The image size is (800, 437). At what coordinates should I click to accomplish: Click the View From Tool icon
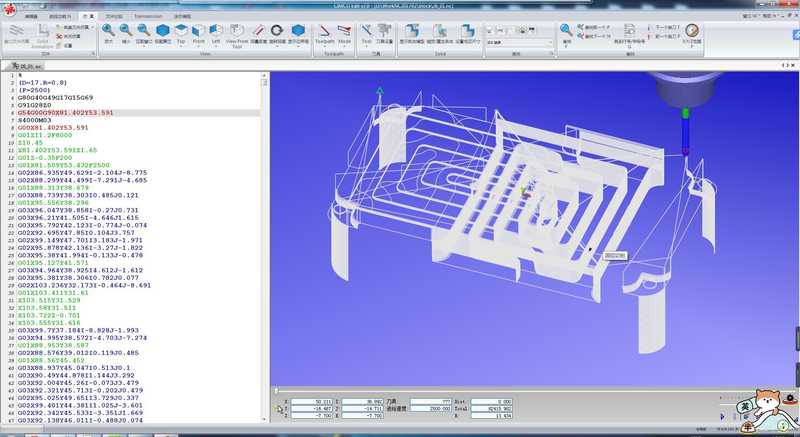237,33
